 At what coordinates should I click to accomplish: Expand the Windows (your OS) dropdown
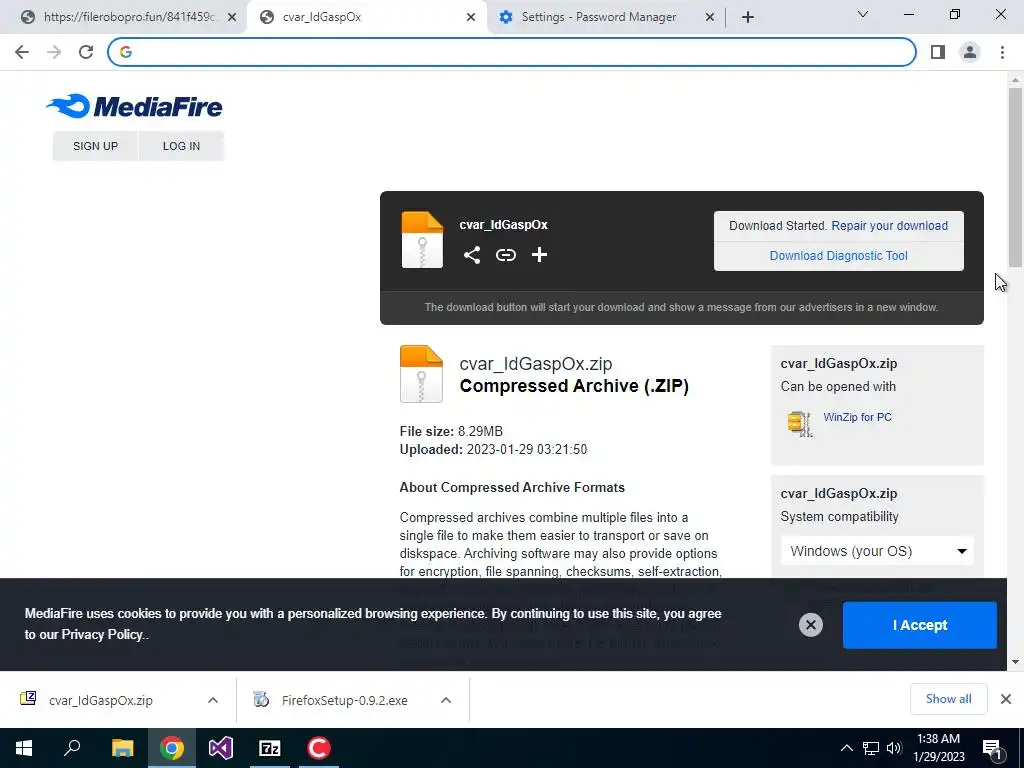pyautogui.click(x=877, y=551)
